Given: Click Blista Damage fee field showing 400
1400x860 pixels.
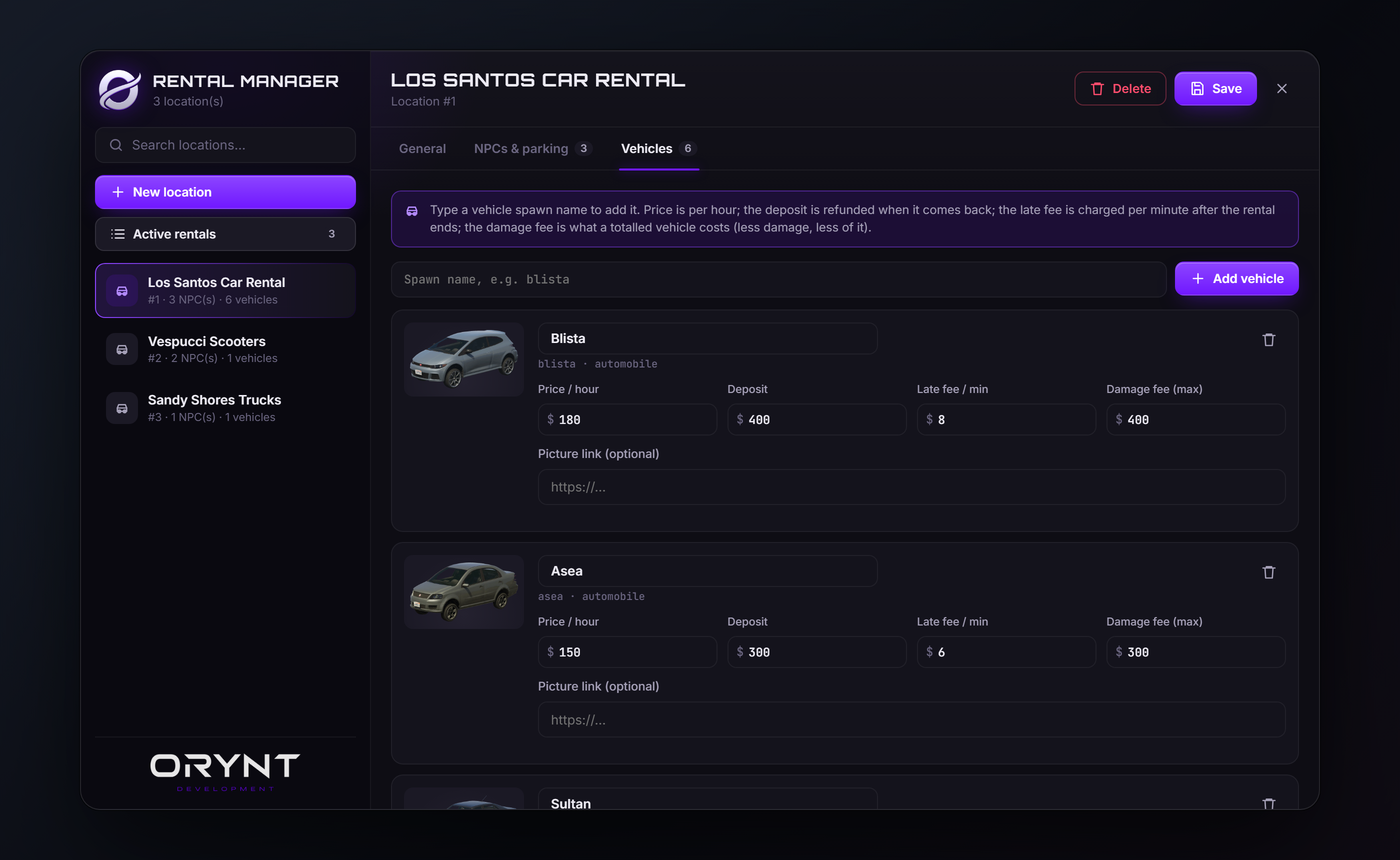Looking at the screenshot, I should (x=1195, y=420).
